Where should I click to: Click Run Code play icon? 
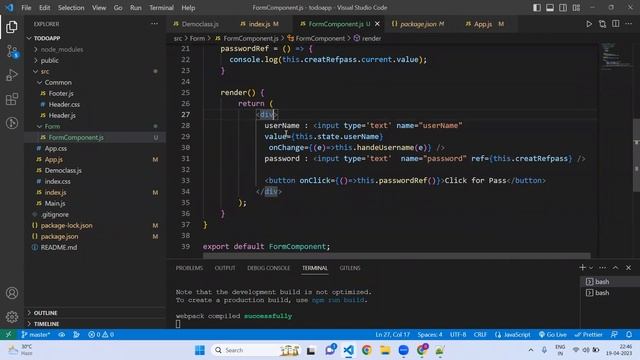coord(589,24)
